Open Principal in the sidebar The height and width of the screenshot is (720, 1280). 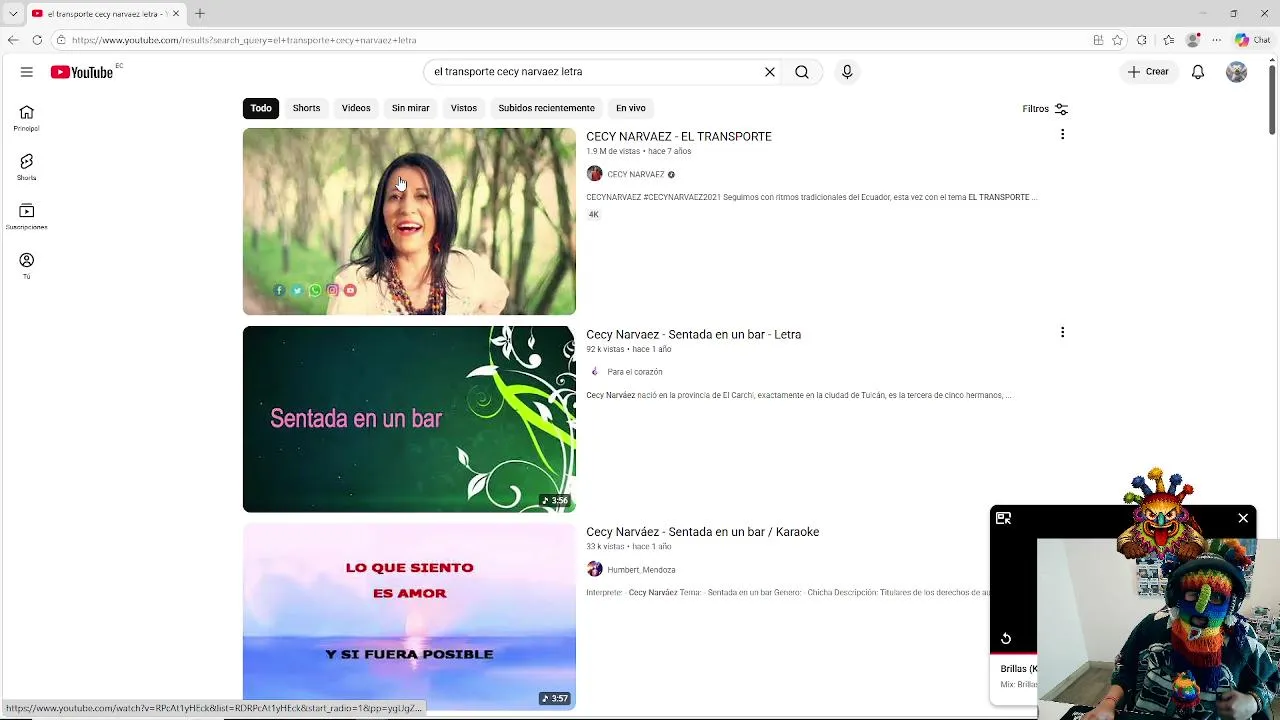(x=27, y=118)
